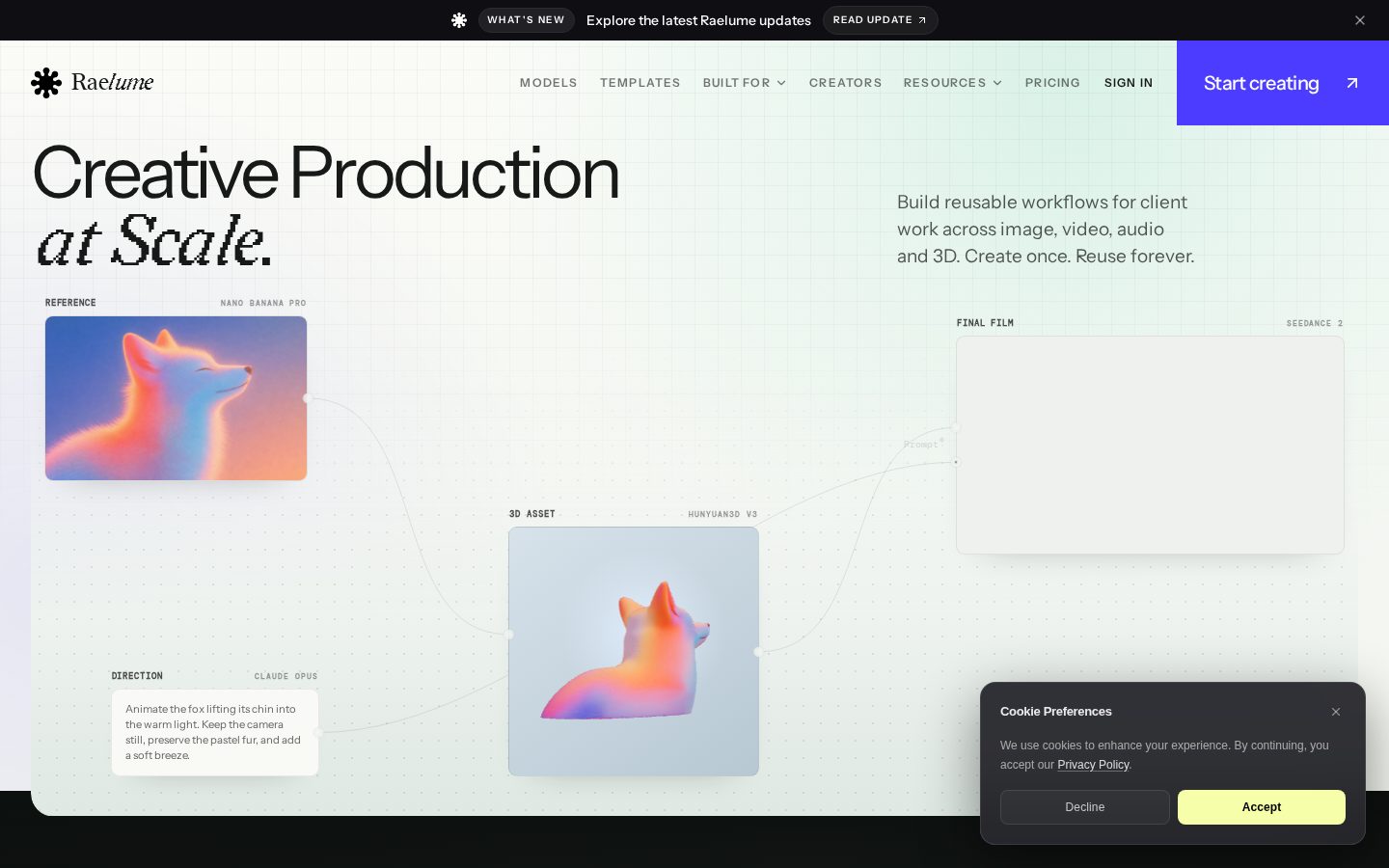The image size is (1389, 868).
Task: Dismiss the Cookie Preferences popup with X
Action: tap(1336, 712)
